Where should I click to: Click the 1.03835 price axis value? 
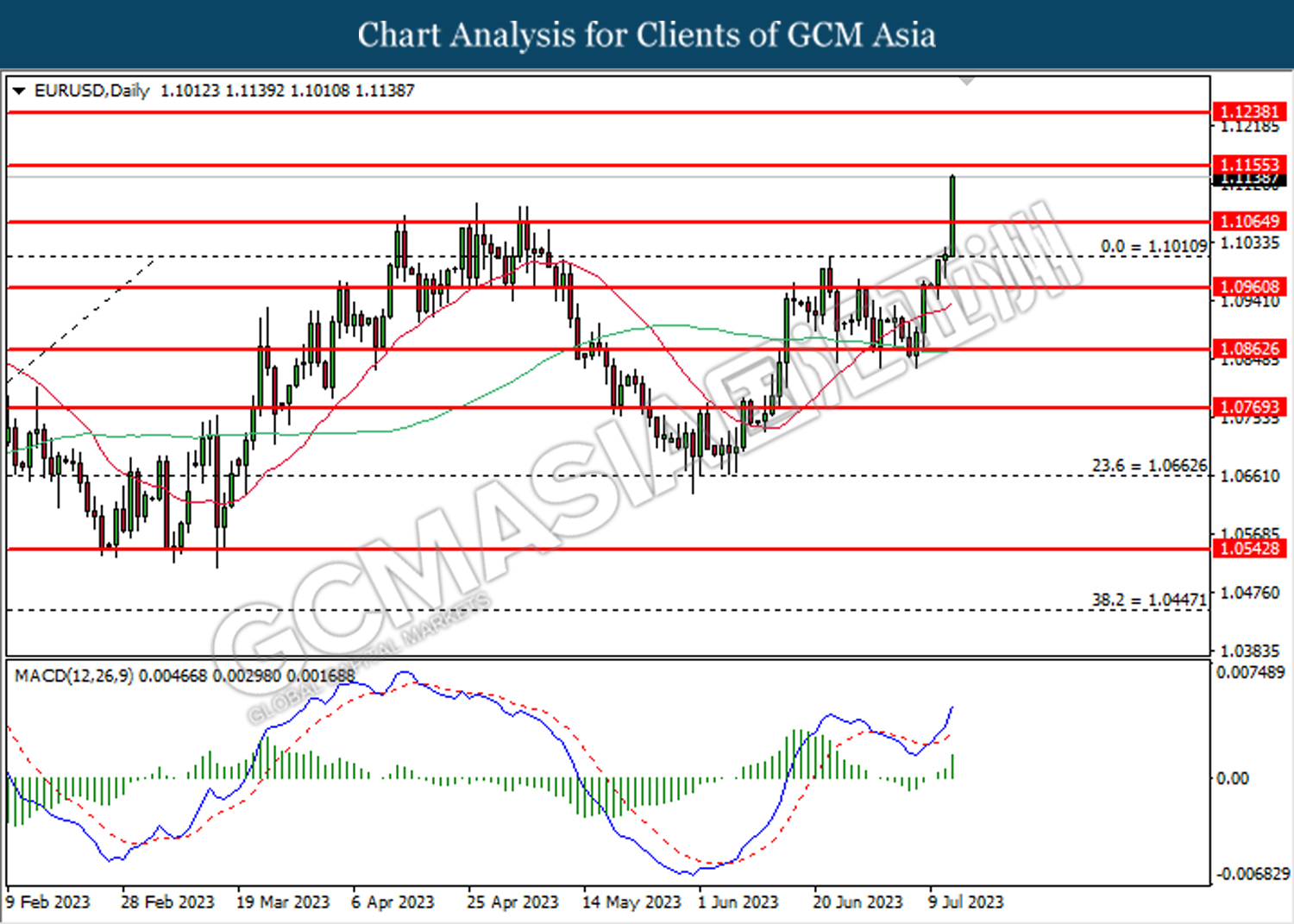1250,651
